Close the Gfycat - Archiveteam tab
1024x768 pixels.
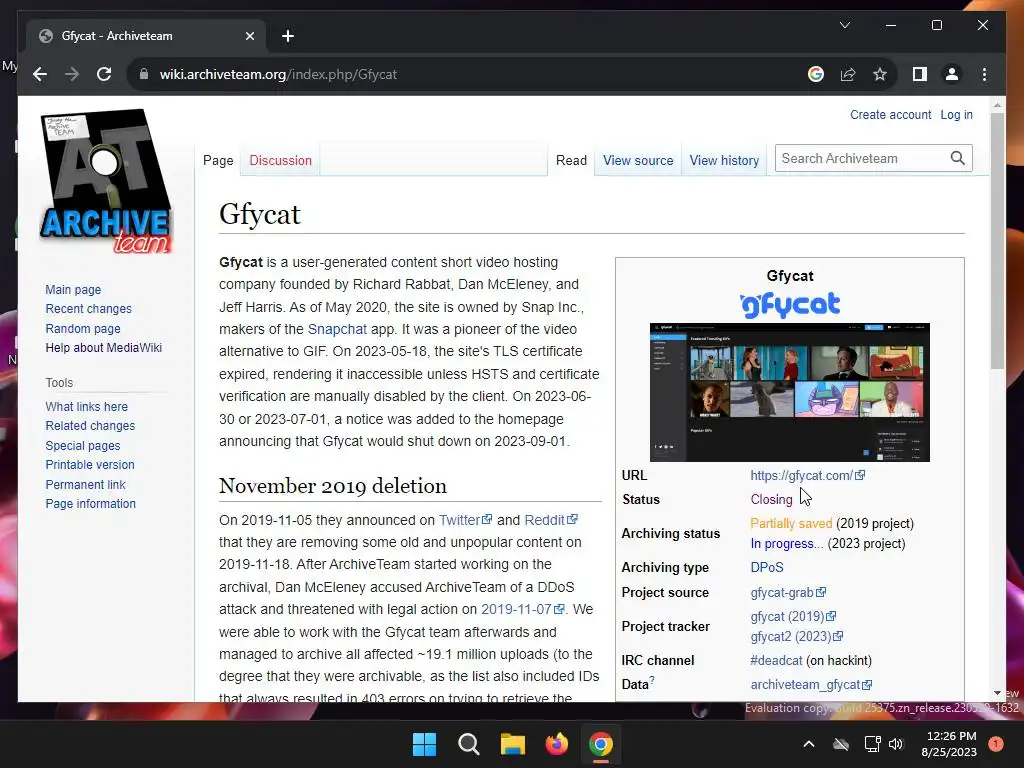pos(249,36)
